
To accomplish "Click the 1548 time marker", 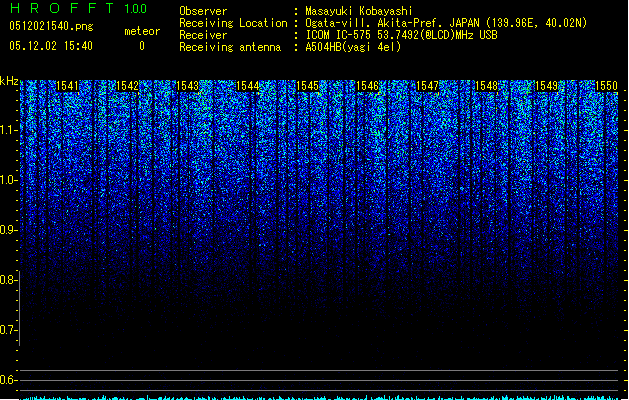I will pos(486,86).
